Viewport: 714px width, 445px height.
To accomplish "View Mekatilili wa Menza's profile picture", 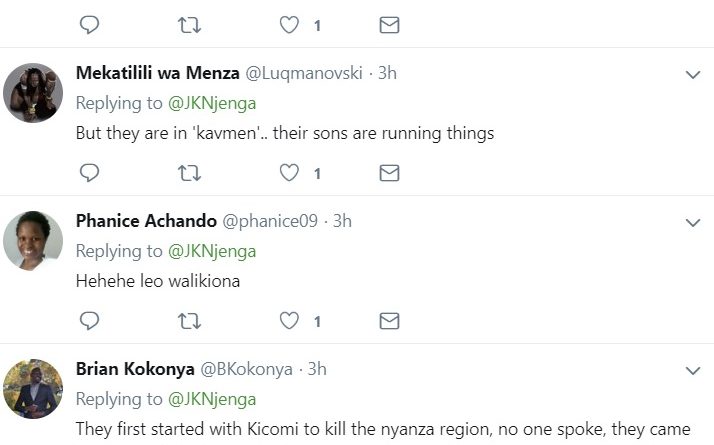I will pos(33,93).
